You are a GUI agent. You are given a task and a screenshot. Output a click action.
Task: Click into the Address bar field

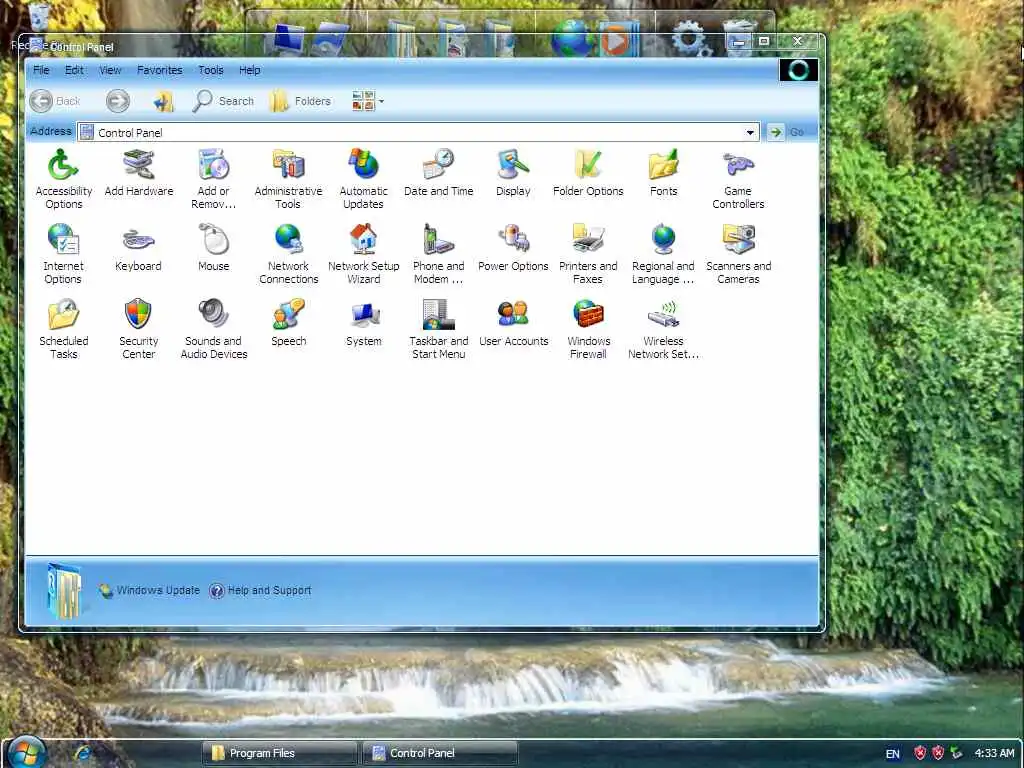(x=418, y=133)
